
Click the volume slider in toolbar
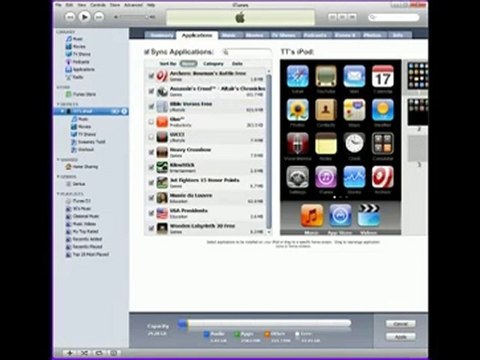coord(134,17)
